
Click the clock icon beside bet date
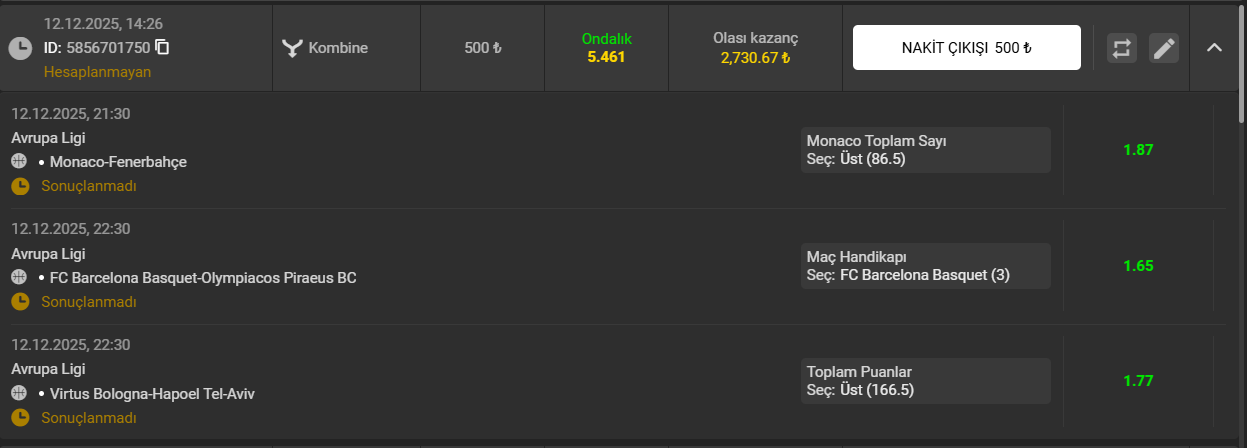point(20,48)
